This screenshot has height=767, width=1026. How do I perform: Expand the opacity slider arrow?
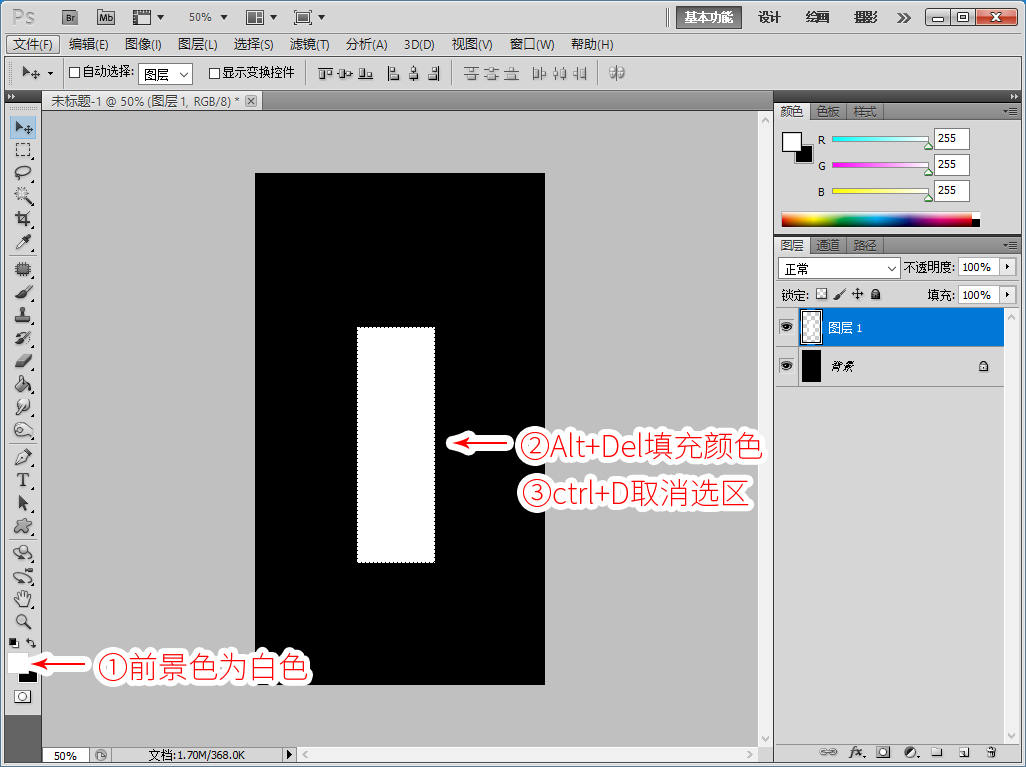pos(1008,267)
